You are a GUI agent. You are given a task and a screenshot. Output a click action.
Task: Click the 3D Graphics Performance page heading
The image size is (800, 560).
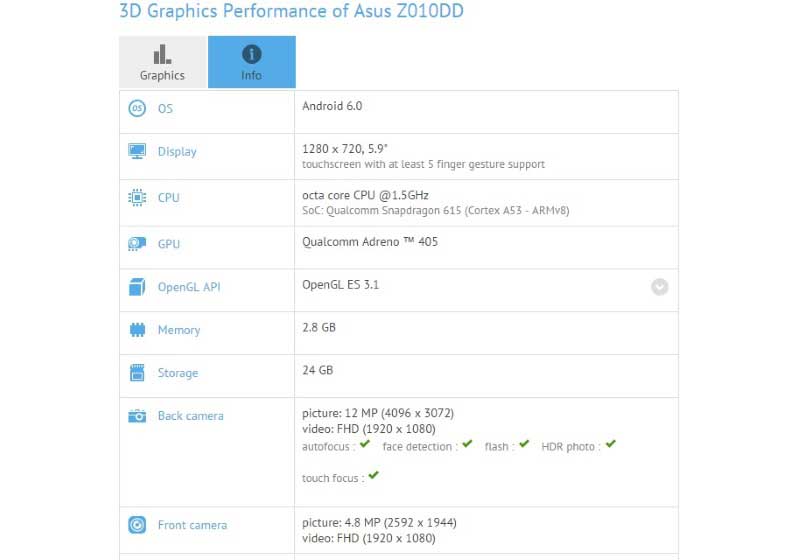click(291, 12)
